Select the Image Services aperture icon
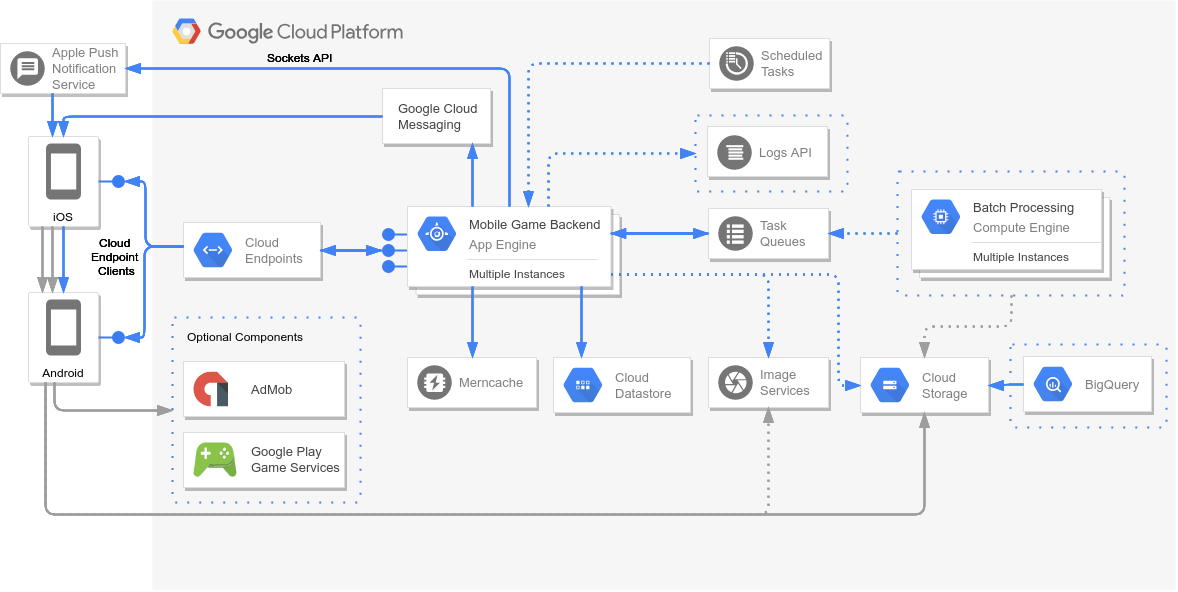1178x592 pixels. tap(735, 382)
